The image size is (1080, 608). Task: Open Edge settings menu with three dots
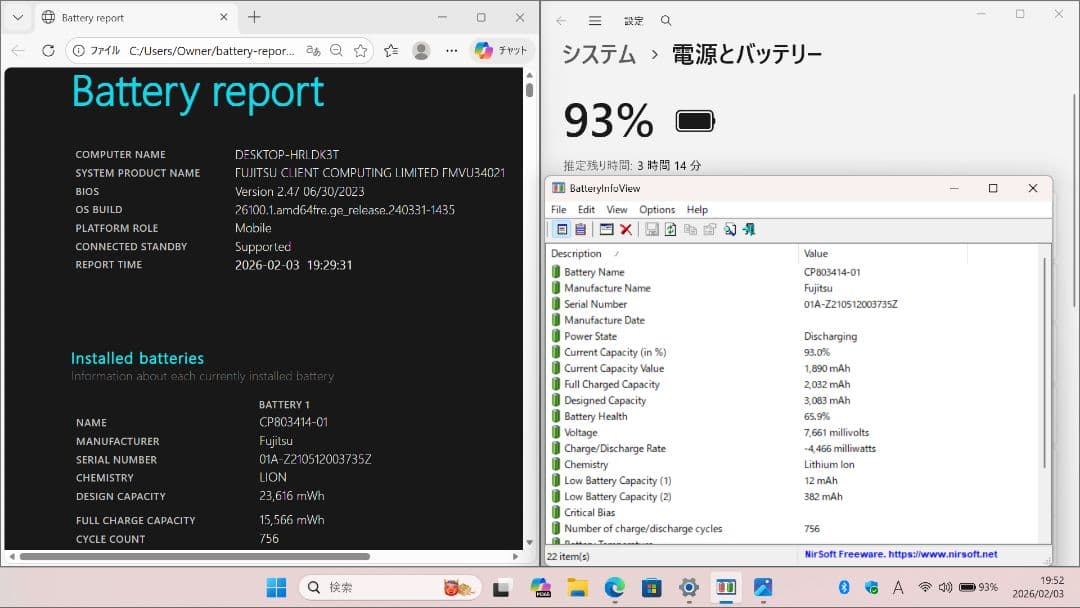coord(452,49)
